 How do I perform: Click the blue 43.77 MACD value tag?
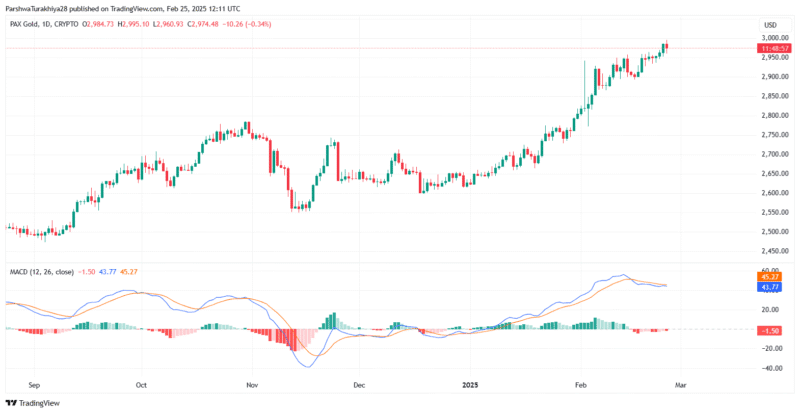pyautogui.click(x=772, y=288)
